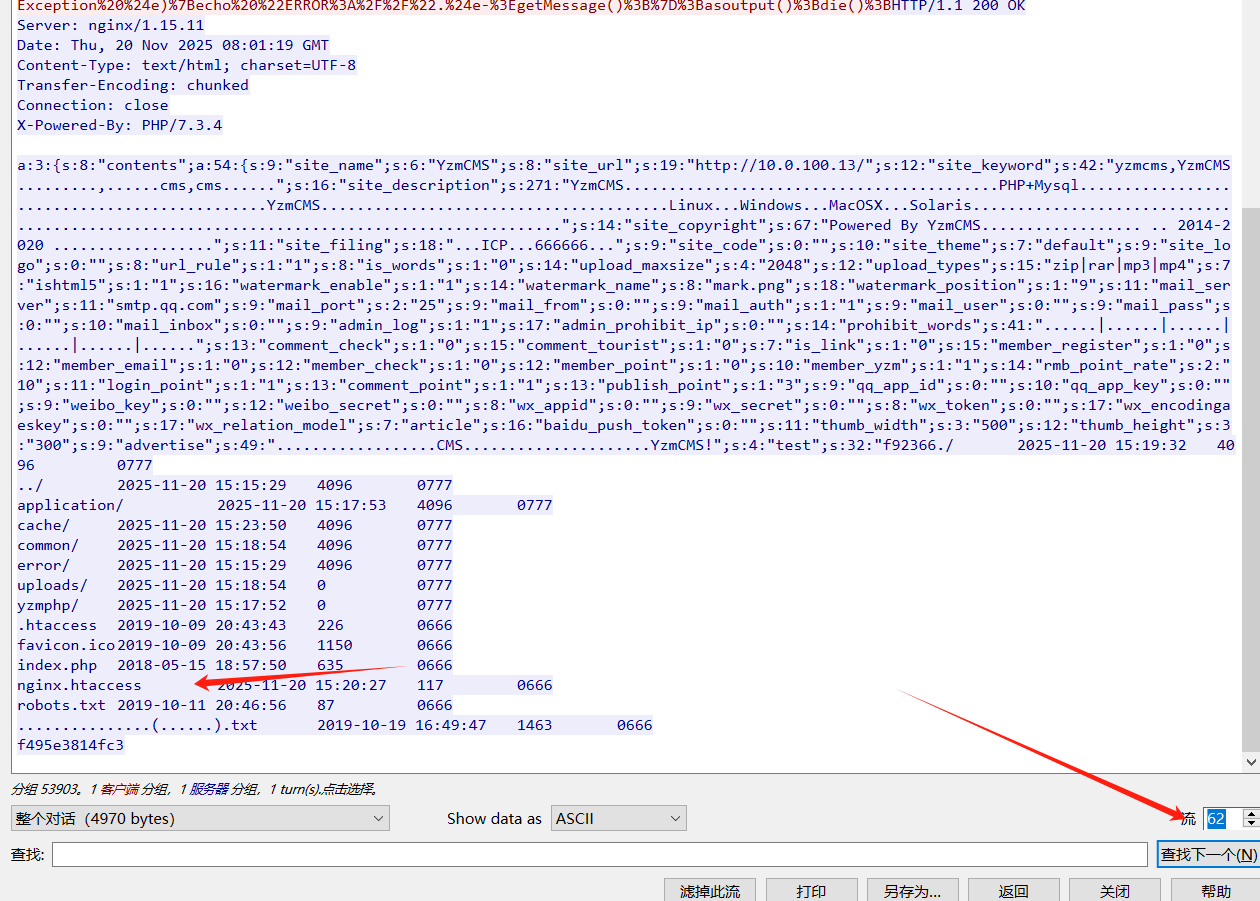Click the 打印 print button
The height and width of the screenshot is (901, 1260).
811,891
